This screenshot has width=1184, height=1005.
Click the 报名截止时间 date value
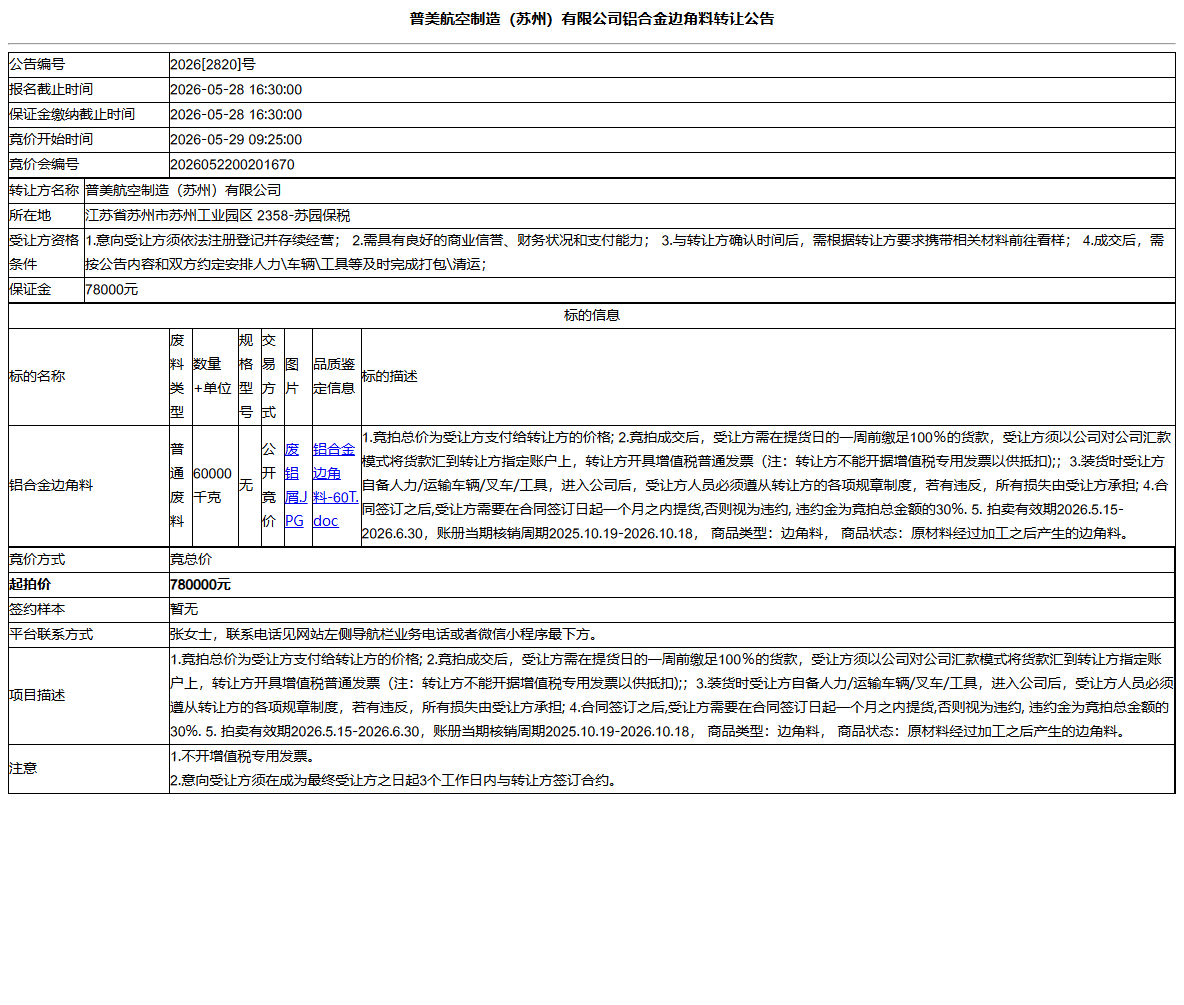[x=236, y=90]
